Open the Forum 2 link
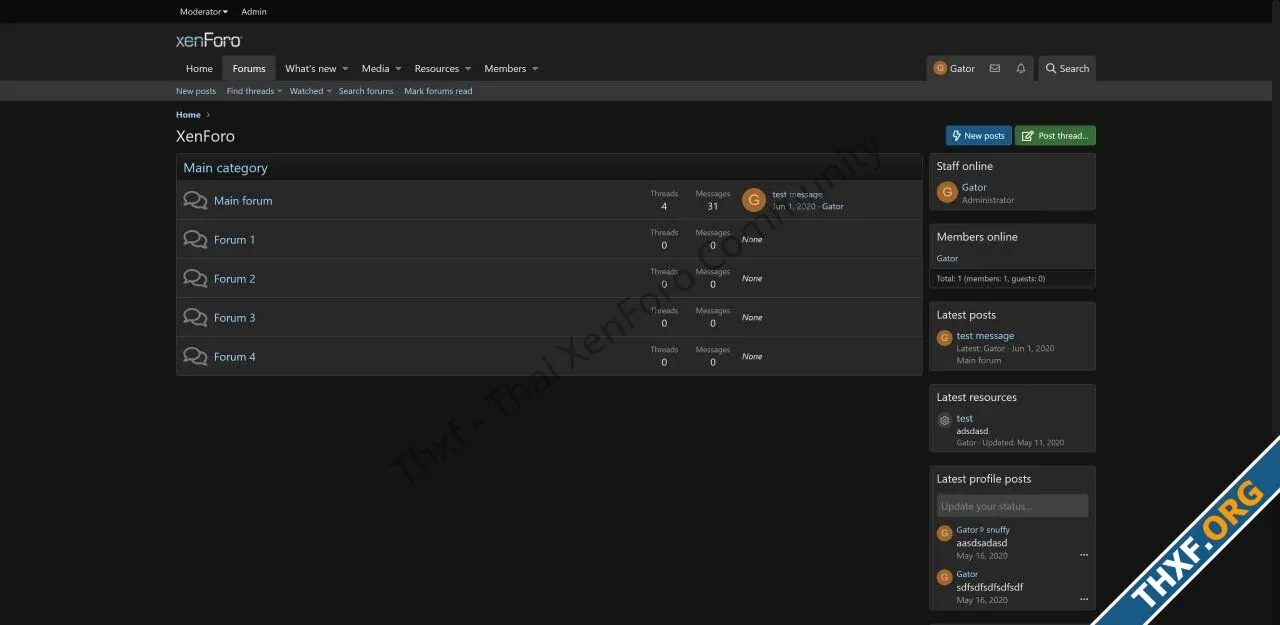The width and height of the screenshot is (1280, 625). pyautogui.click(x=235, y=279)
